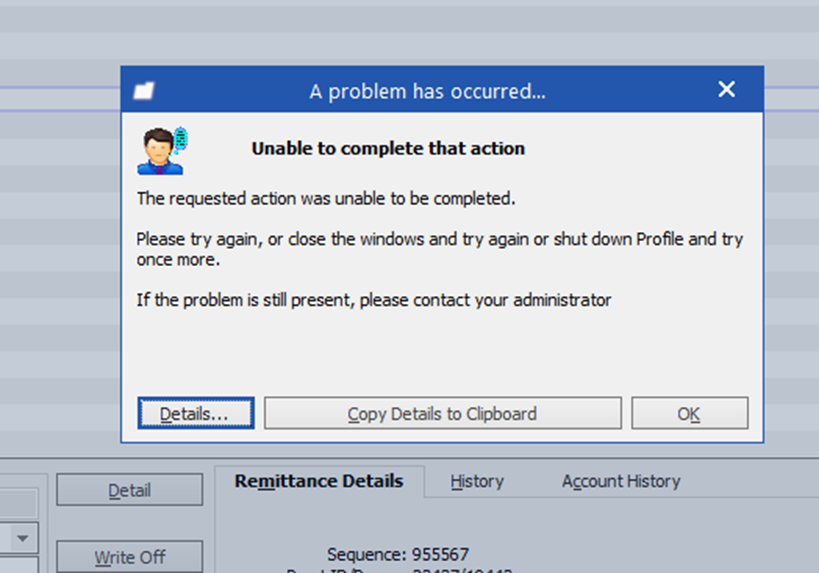Screen dimensions: 819x573
Task: Open the History tab
Action: [476, 481]
